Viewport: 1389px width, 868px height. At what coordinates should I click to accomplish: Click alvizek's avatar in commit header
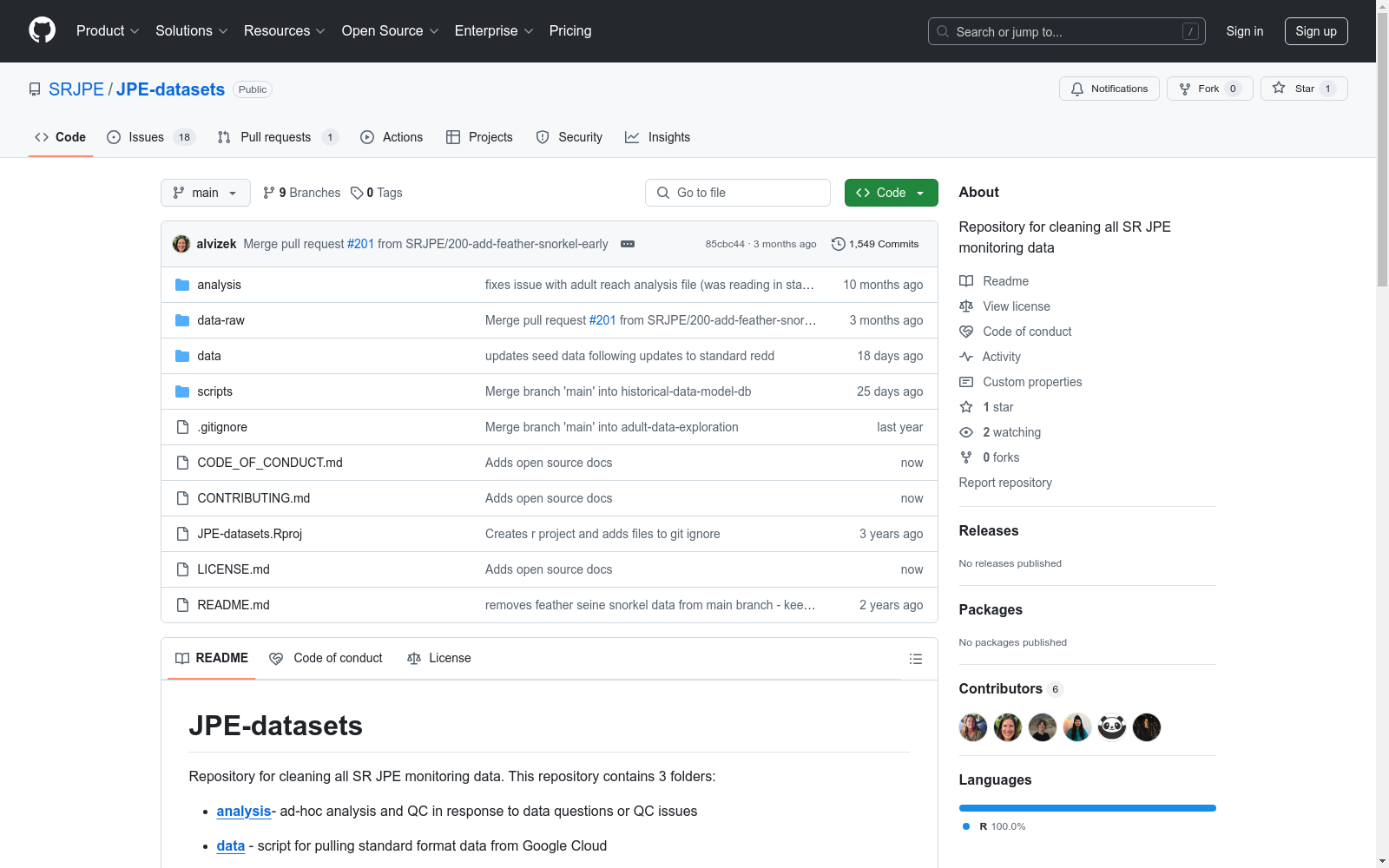(181, 244)
